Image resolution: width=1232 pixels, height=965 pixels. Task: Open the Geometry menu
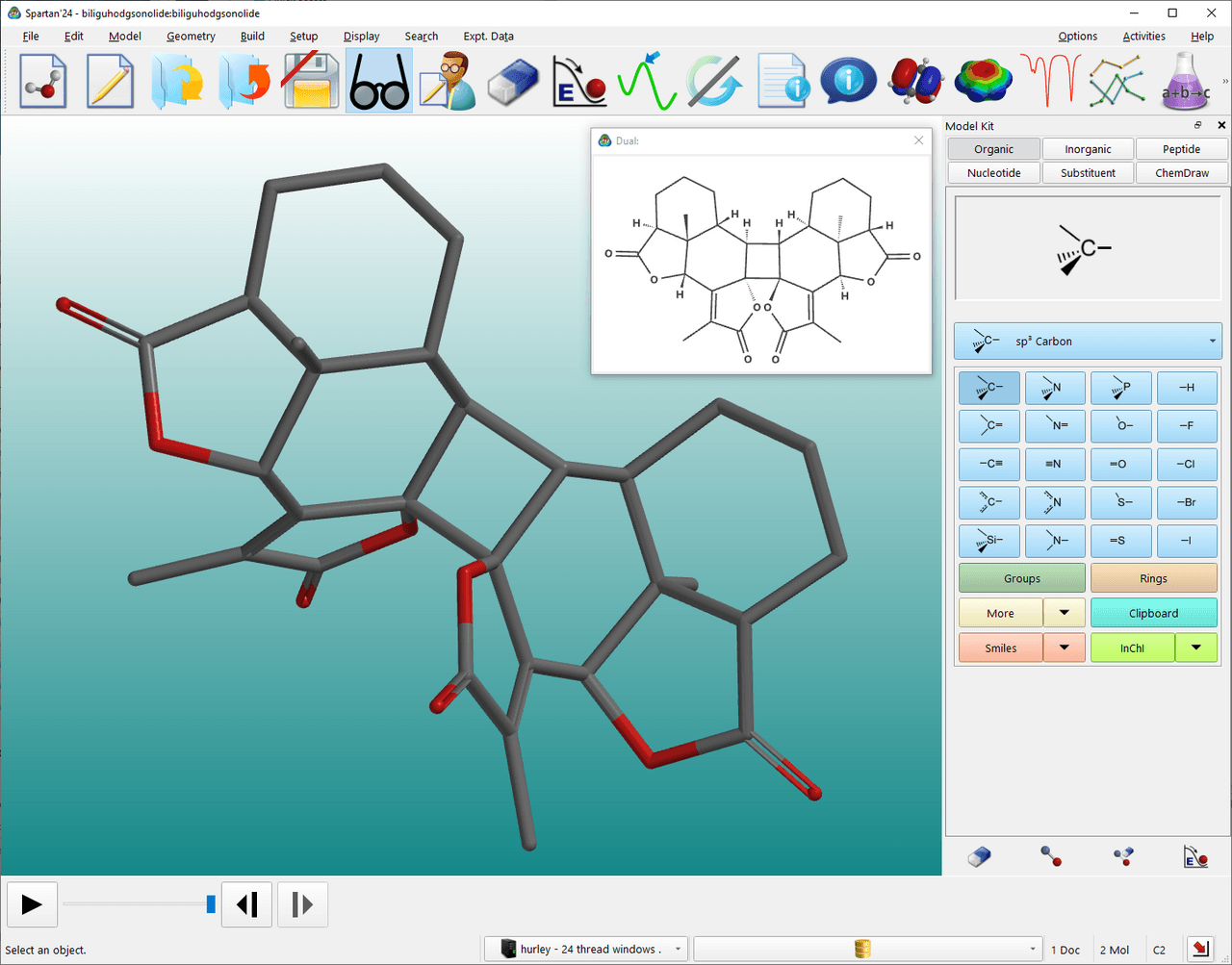click(191, 37)
